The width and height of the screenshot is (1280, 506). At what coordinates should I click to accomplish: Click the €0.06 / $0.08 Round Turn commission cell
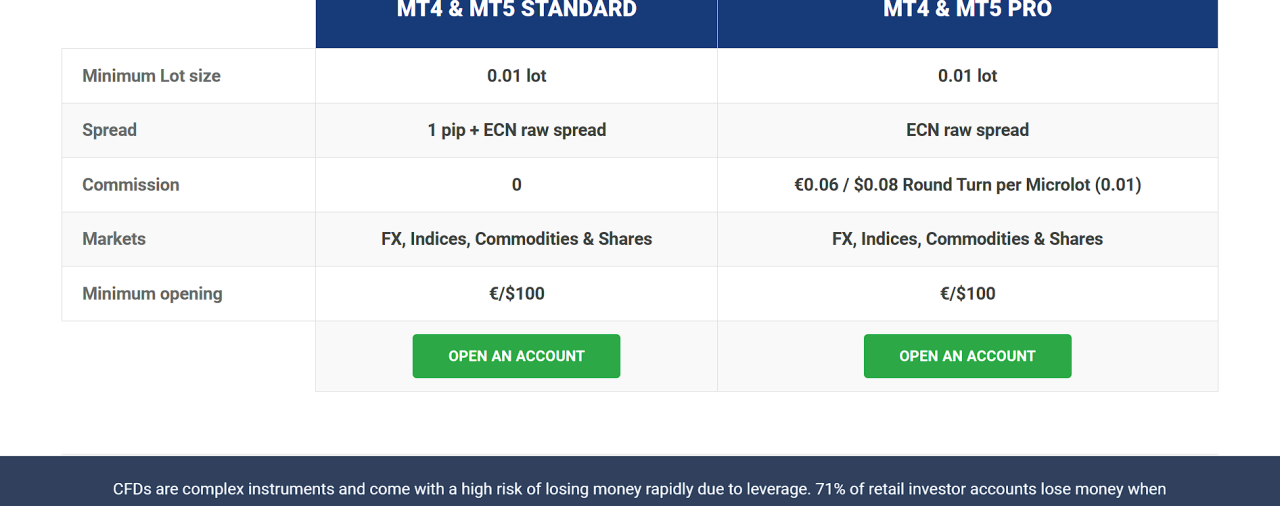tap(967, 185)
